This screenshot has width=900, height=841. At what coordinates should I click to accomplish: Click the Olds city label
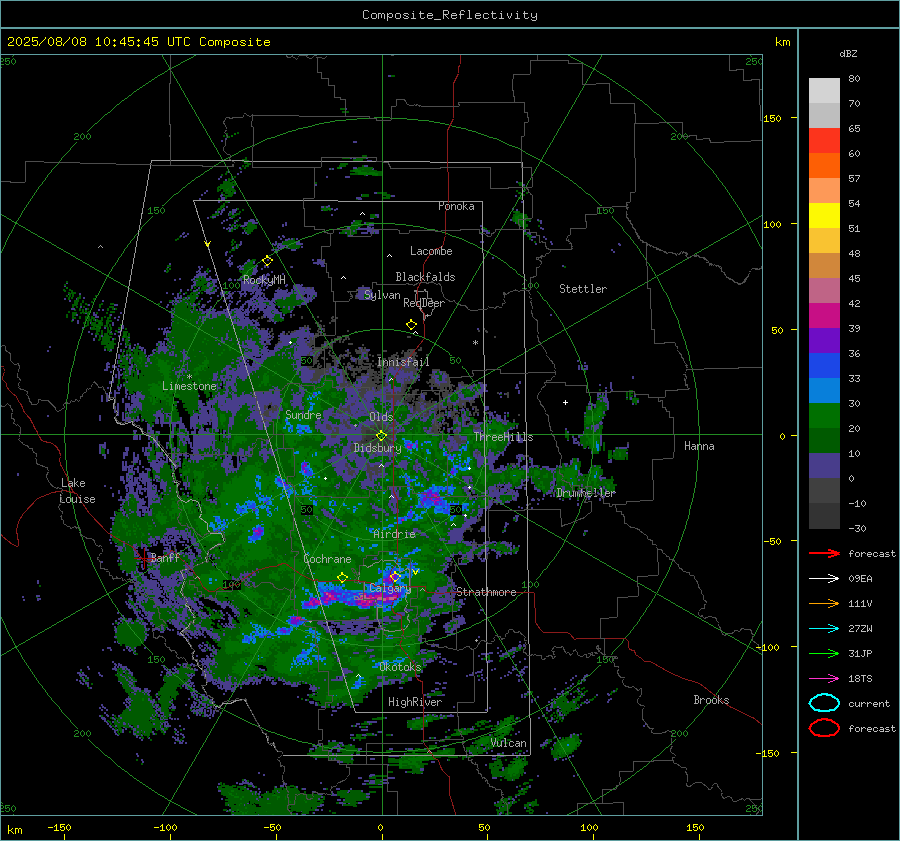381,417
